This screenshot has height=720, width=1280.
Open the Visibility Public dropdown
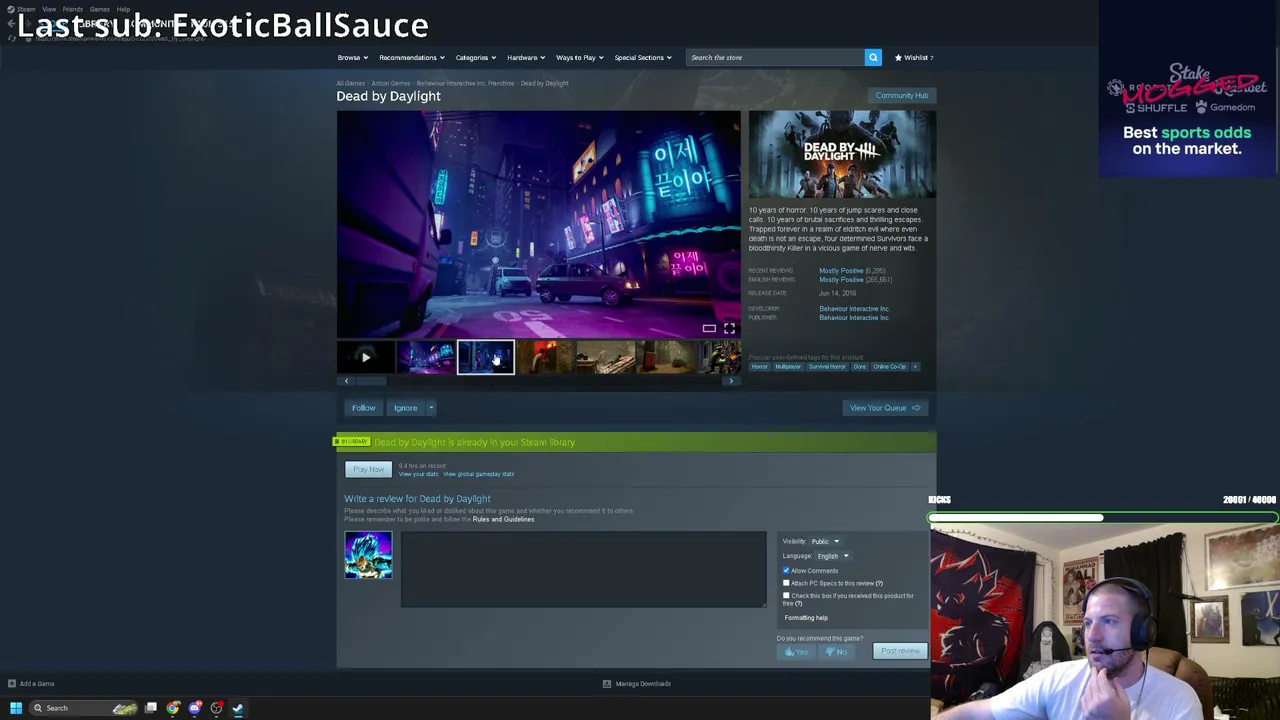[x=824, y=542]
